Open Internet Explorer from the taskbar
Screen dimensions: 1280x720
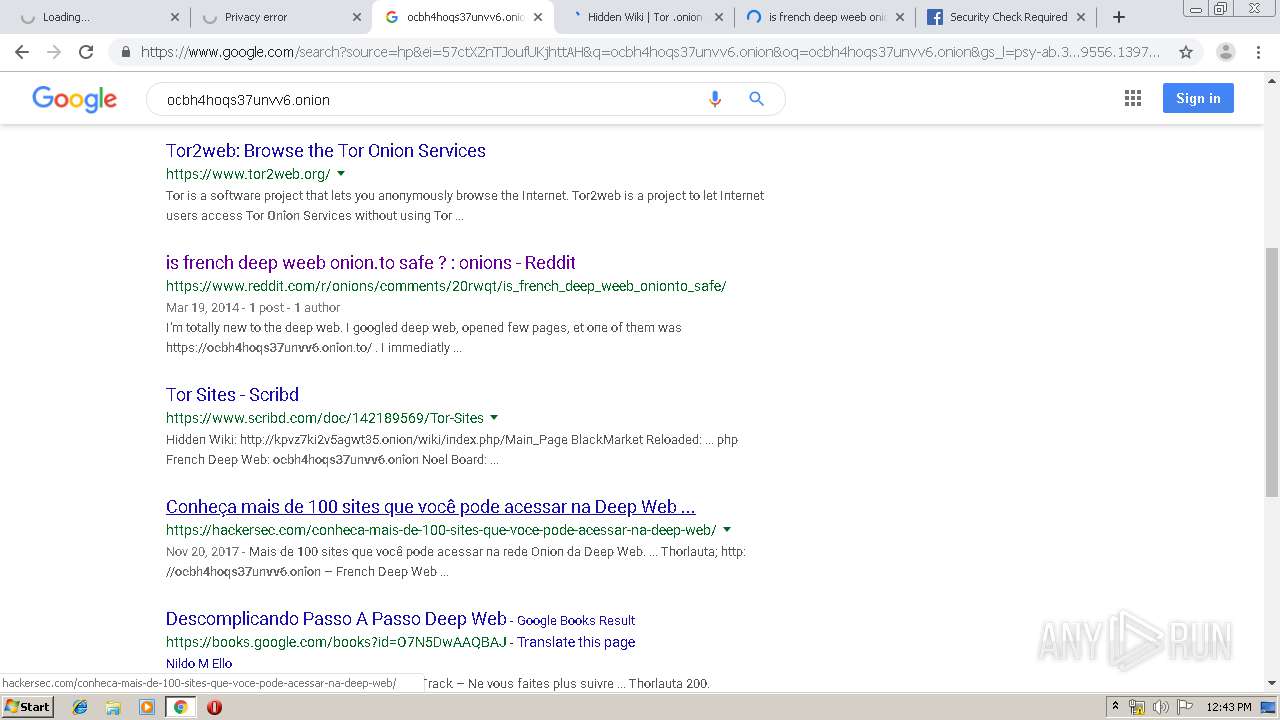click(x=80, y=707)
